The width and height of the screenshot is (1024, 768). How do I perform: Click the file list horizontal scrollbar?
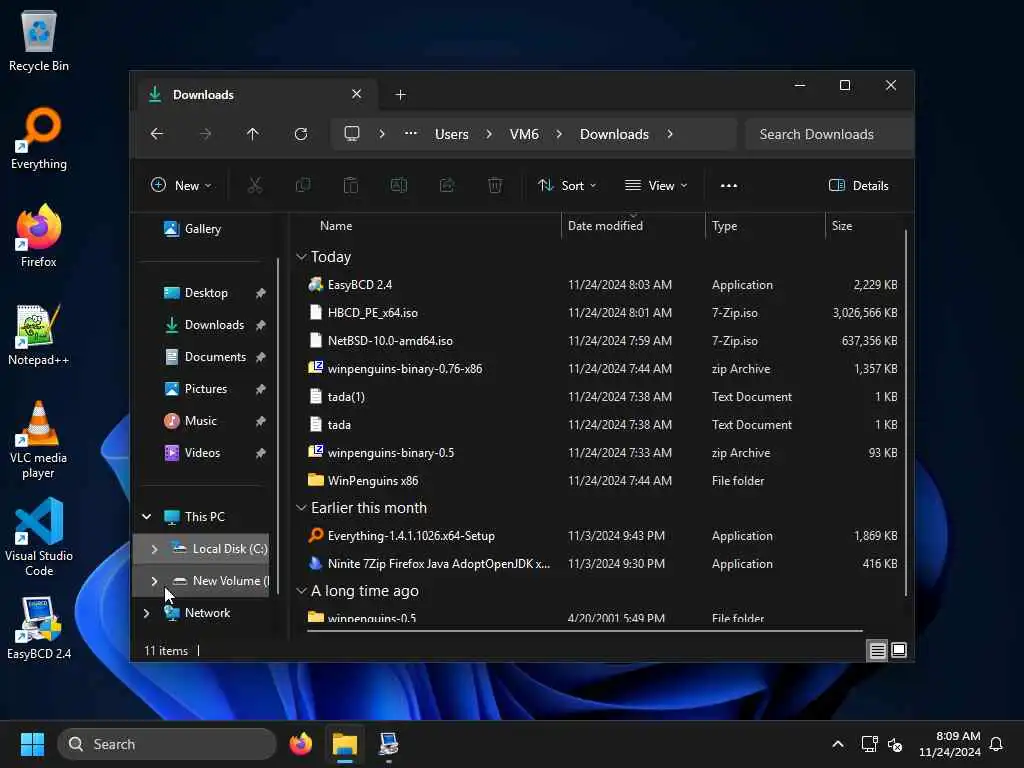point(584,631)
